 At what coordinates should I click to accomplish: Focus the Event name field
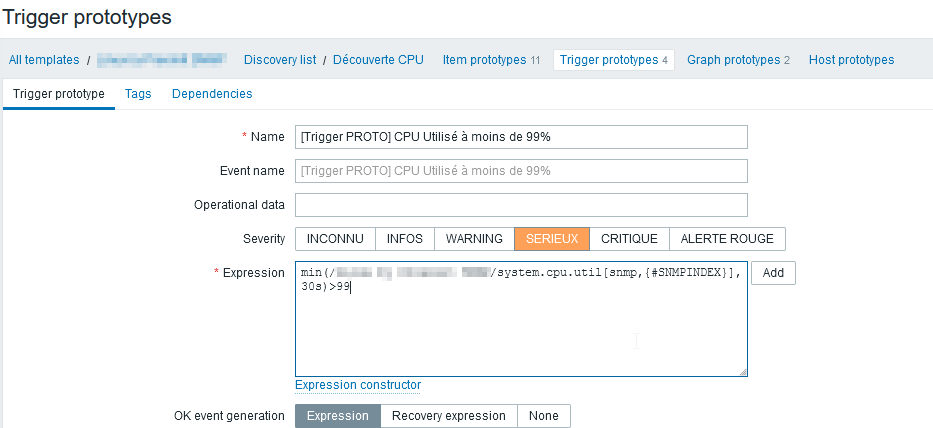point(521,171)
